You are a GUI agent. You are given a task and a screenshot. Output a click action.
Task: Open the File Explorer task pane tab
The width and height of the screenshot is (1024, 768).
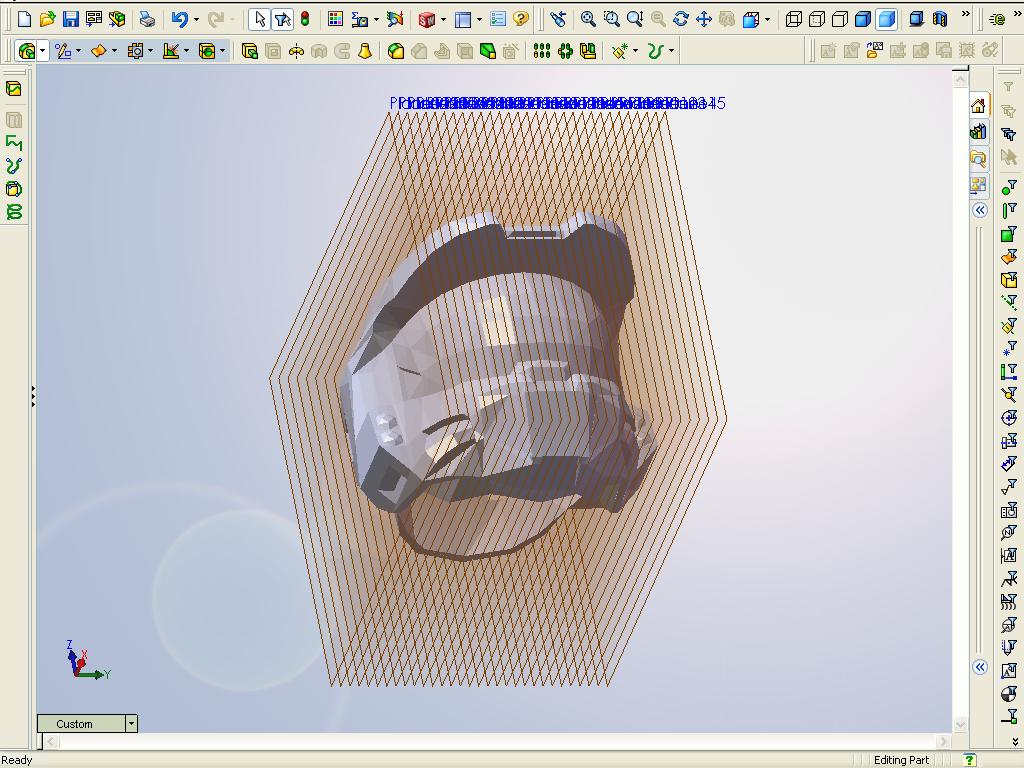[x=978, y=159]
